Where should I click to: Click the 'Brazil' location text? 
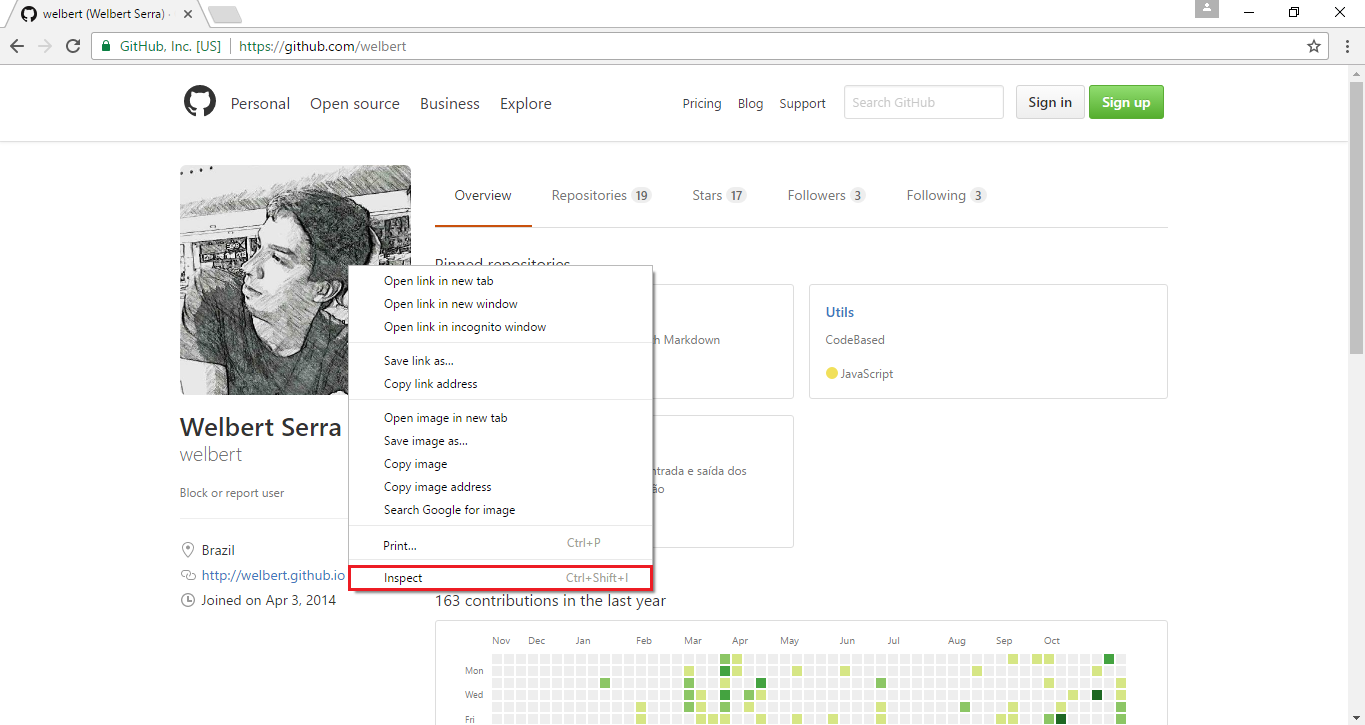218,550
